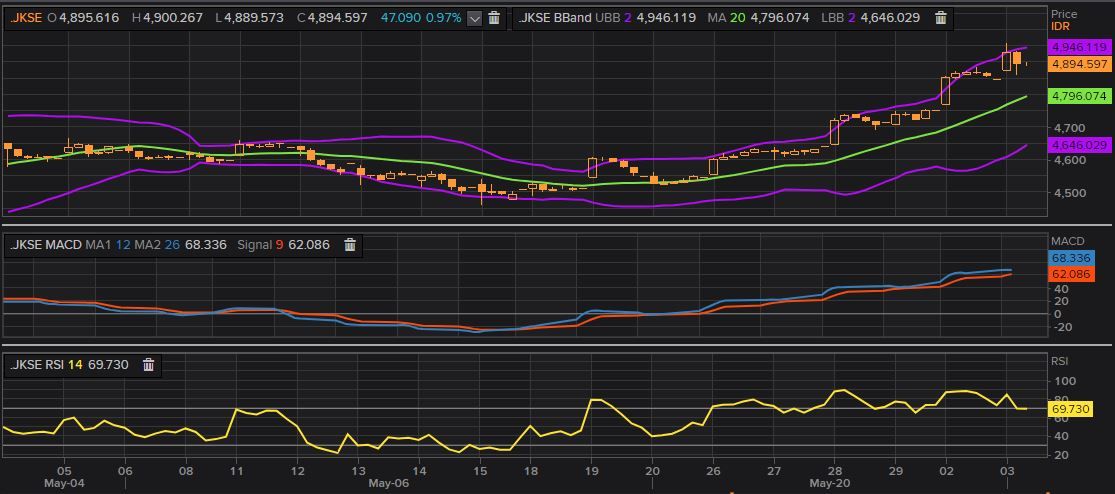Click the 05 tick on time axis
1115x494 pixels.
tap(65, 470)
